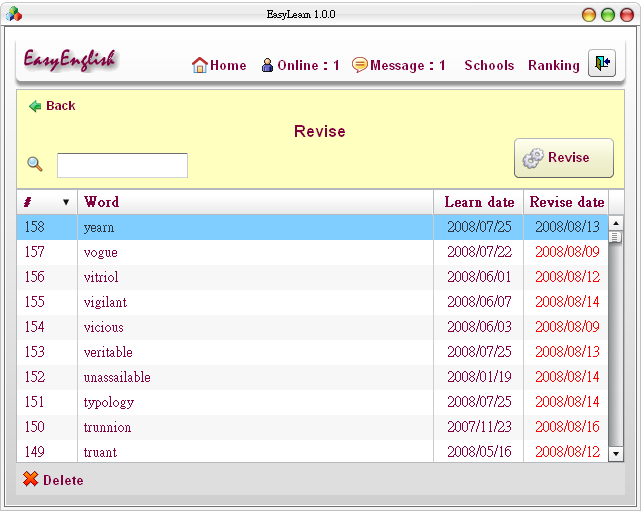
Task: Go to Home via the house icon
Action: coord(199,65)
